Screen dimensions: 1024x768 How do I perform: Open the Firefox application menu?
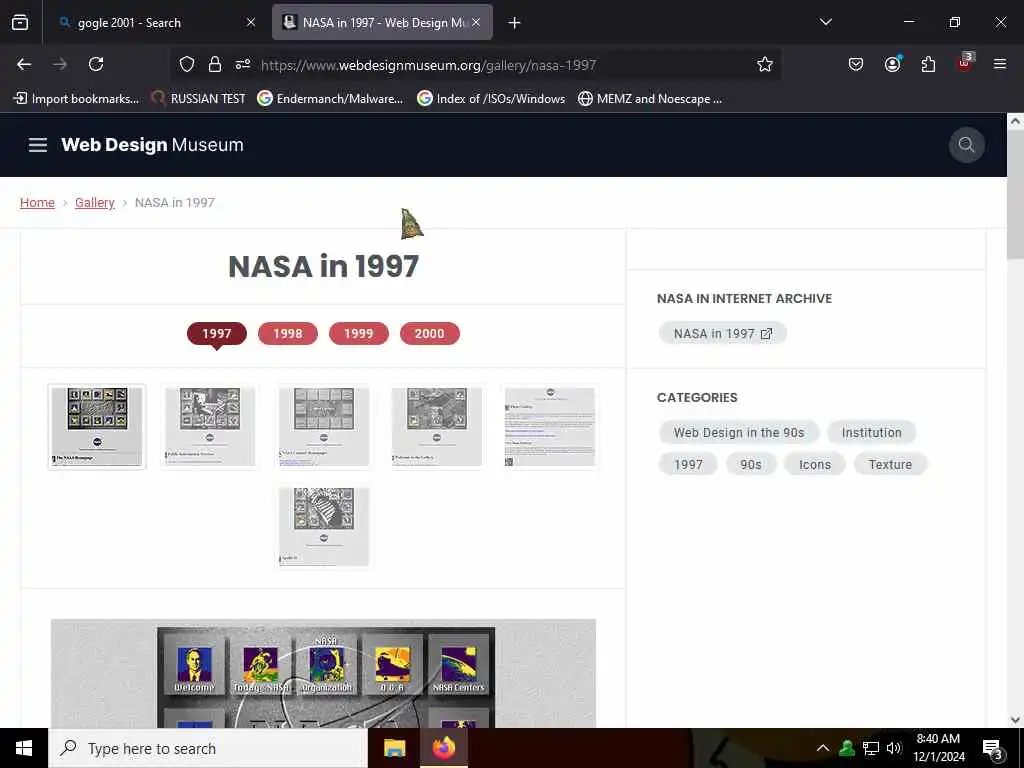point(1000,64)
